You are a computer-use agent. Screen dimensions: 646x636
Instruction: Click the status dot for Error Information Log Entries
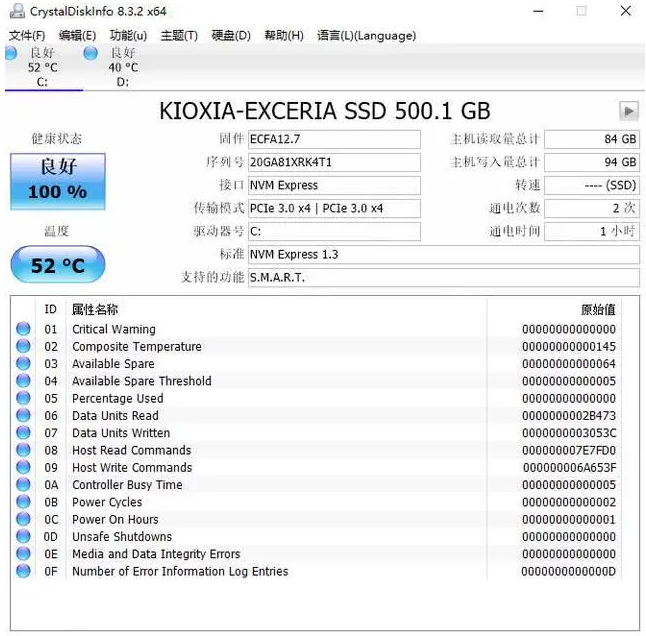pos(23,571)
